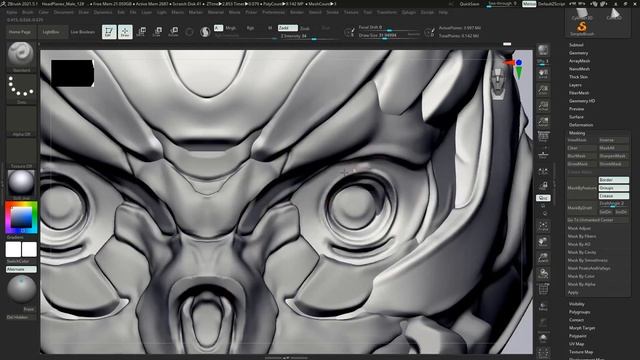Activate the Move transform icon
The height and width of the screenshot is (360, 640).
141,32
